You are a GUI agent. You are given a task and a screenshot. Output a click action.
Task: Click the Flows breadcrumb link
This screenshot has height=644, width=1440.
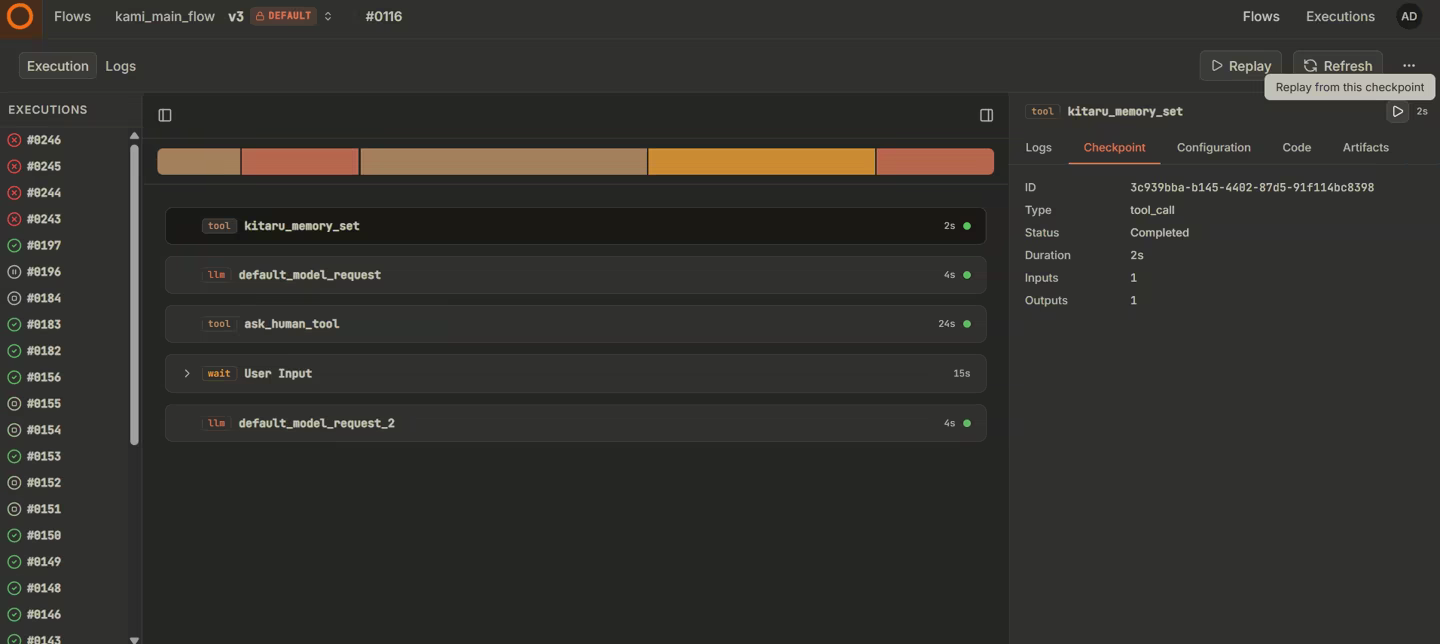click(x=72, y=16)
